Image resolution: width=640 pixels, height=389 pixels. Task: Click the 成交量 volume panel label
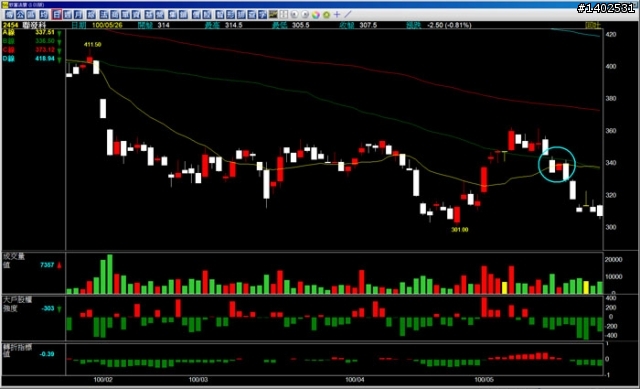tap(14, 256)
